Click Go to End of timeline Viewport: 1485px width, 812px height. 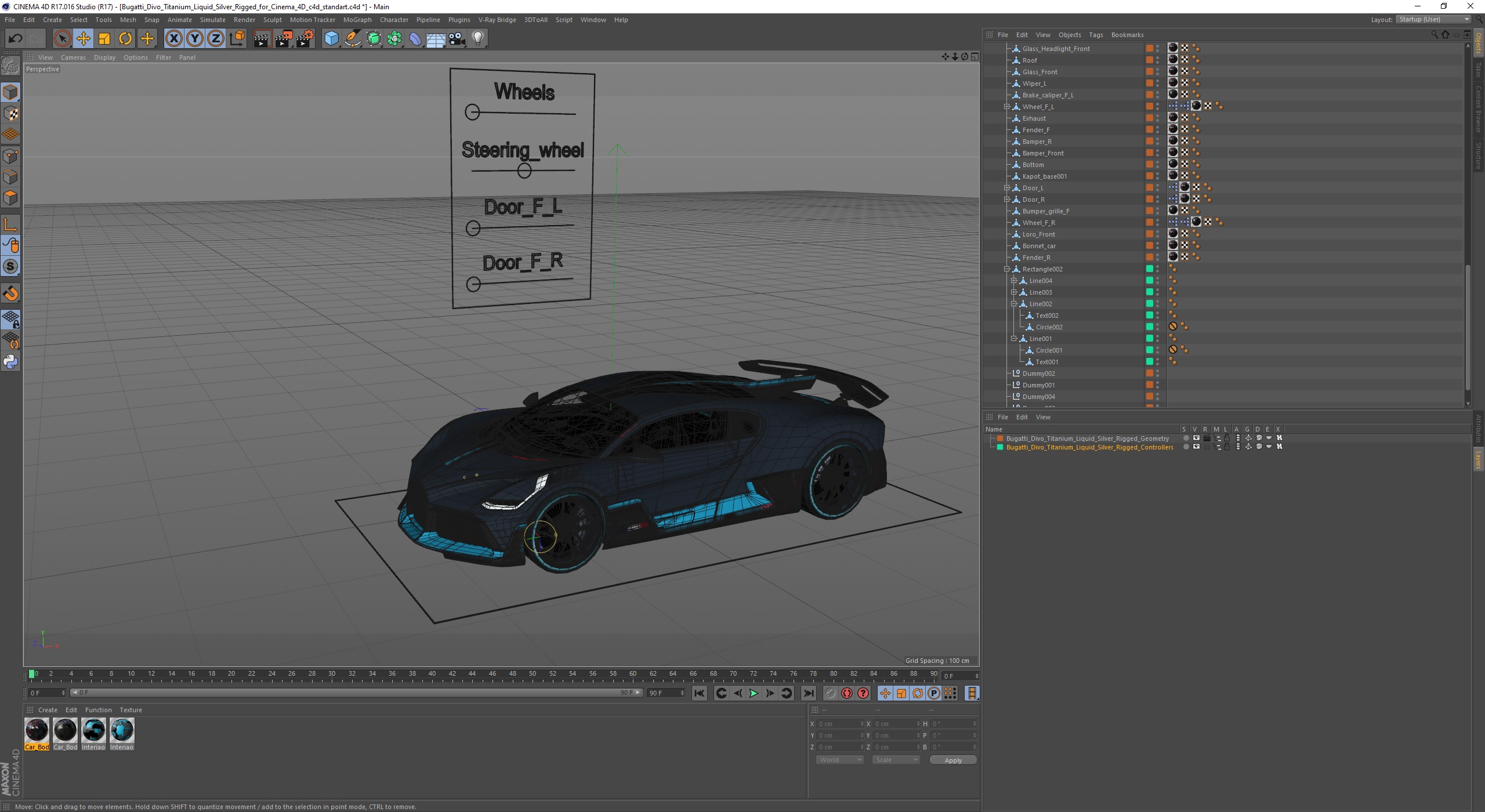[809, 693]
